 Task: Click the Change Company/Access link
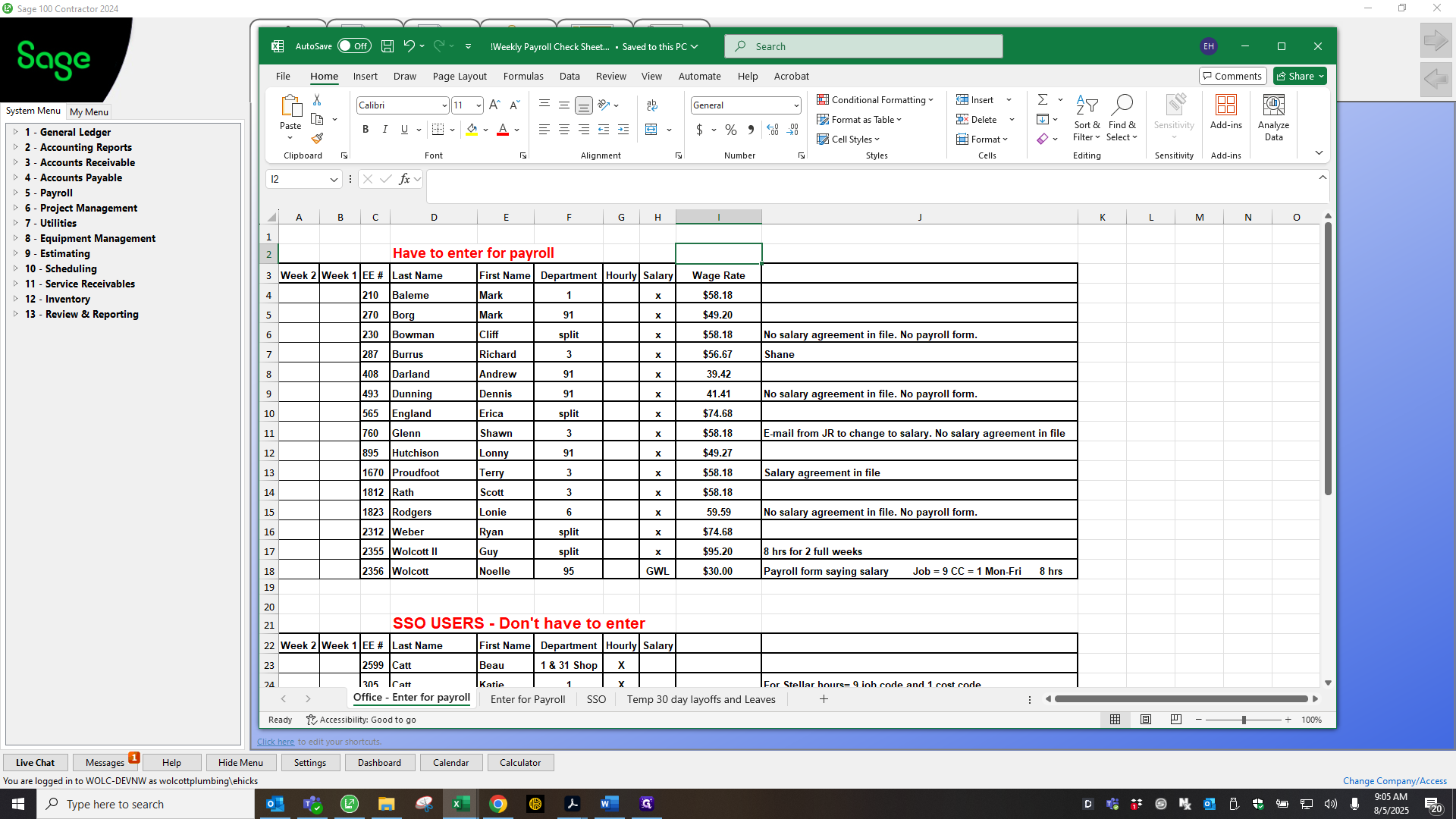click(x=1395, y=780)
